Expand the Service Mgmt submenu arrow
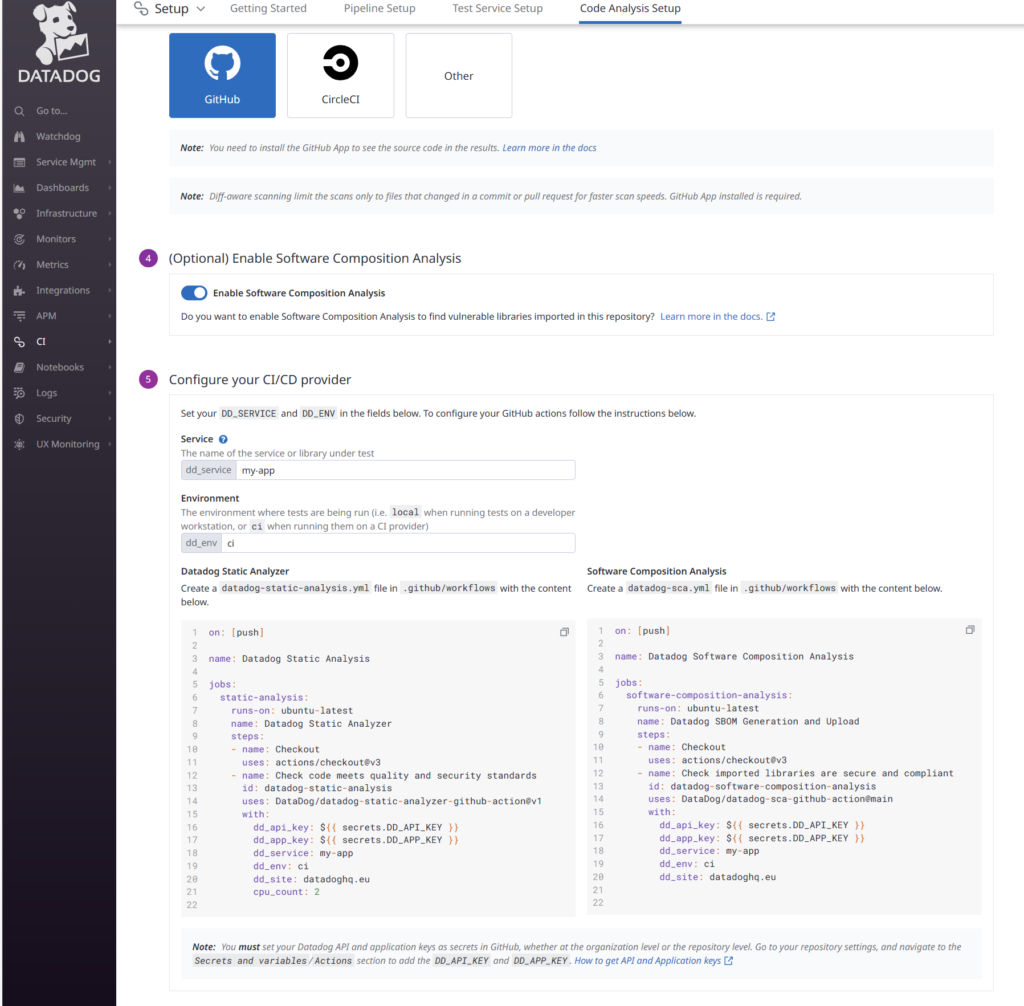This screenshot has width=1024, height=1006. tap(110, 162)
